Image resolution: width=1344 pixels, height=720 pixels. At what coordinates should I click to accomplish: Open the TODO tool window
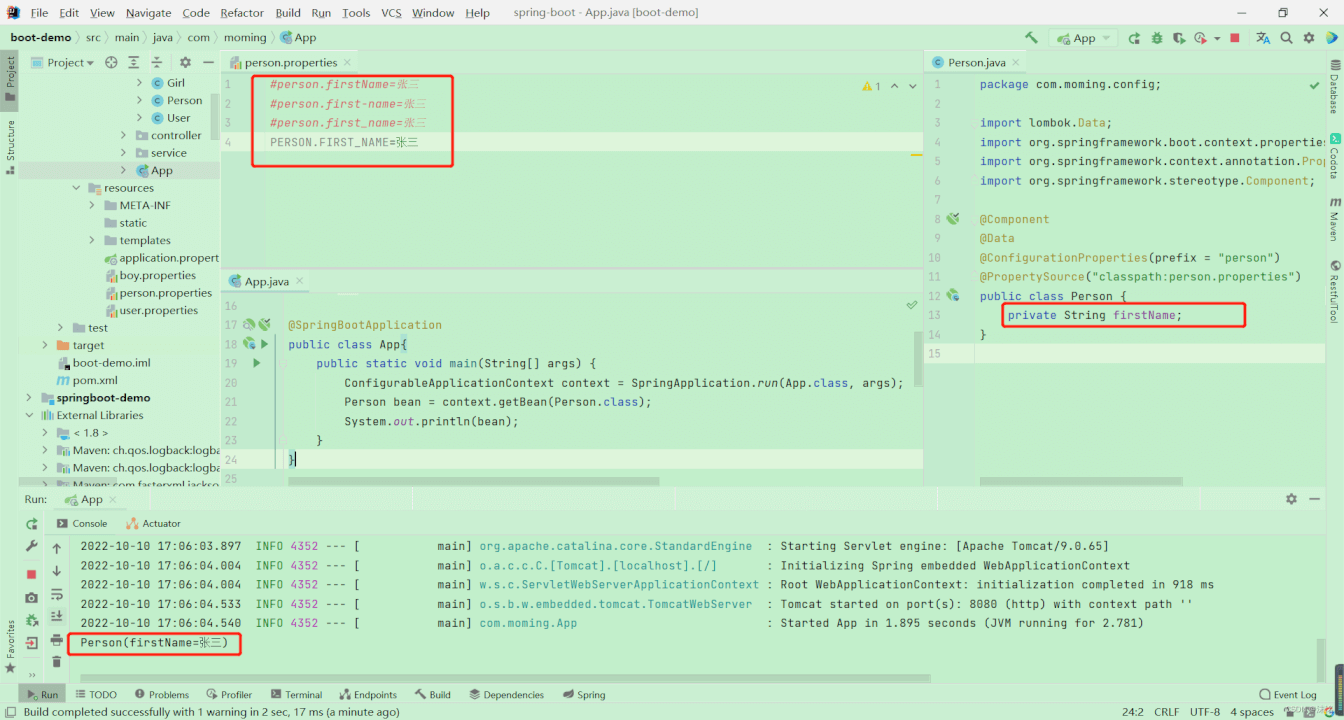pos(96,695)
